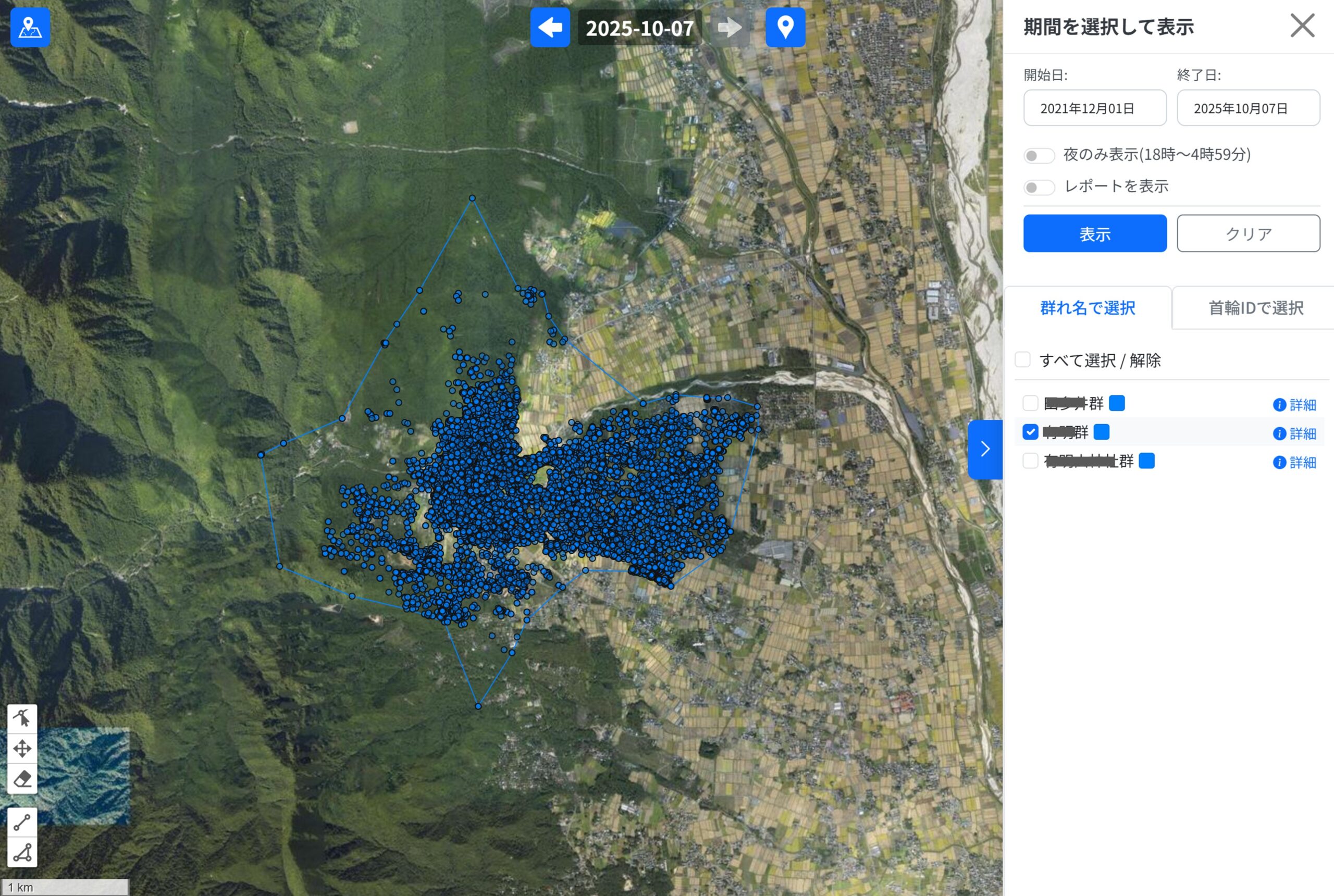
Task: Switch to 首輪IDで選択 tab
Action: pyautogui.click(x=1255, y=308)
